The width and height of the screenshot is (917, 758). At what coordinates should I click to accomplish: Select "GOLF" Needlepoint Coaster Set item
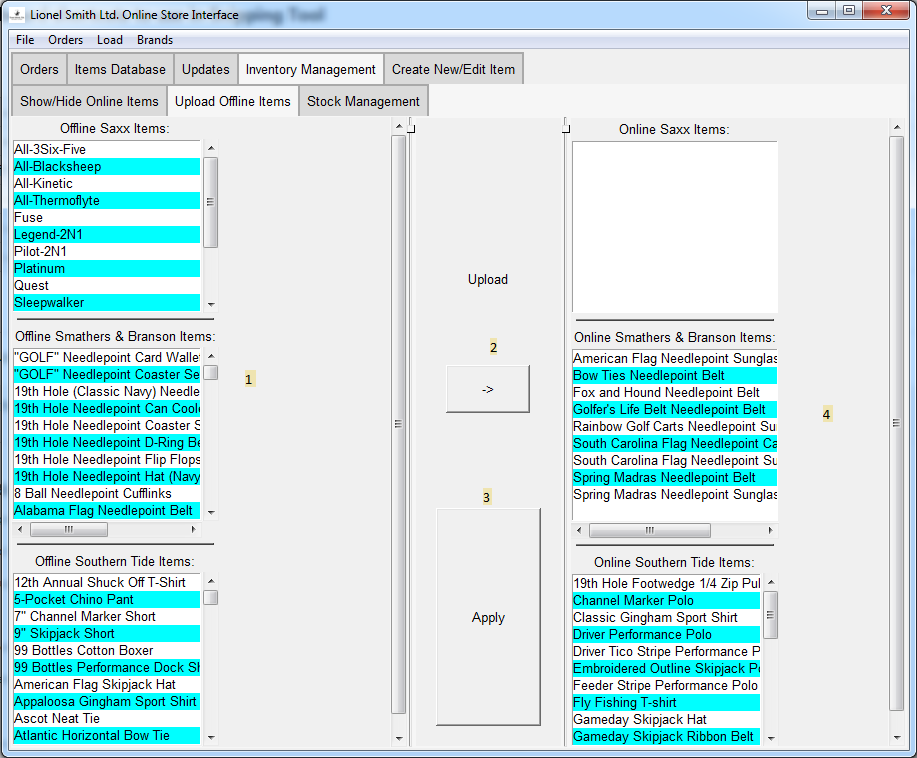pyautogui.click(x=106, y=374)
